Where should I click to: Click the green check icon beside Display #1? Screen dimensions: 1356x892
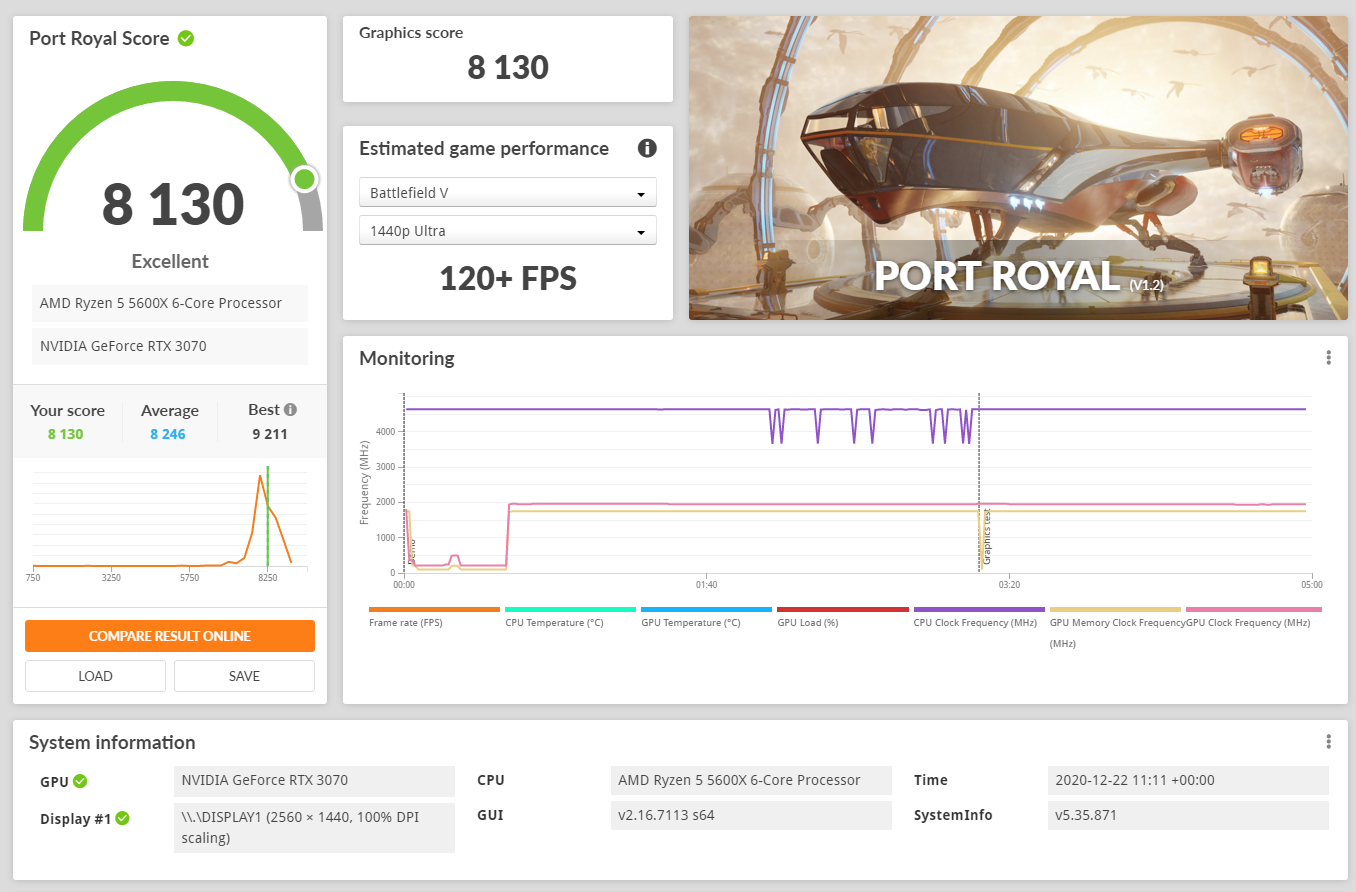coord(122,818)
